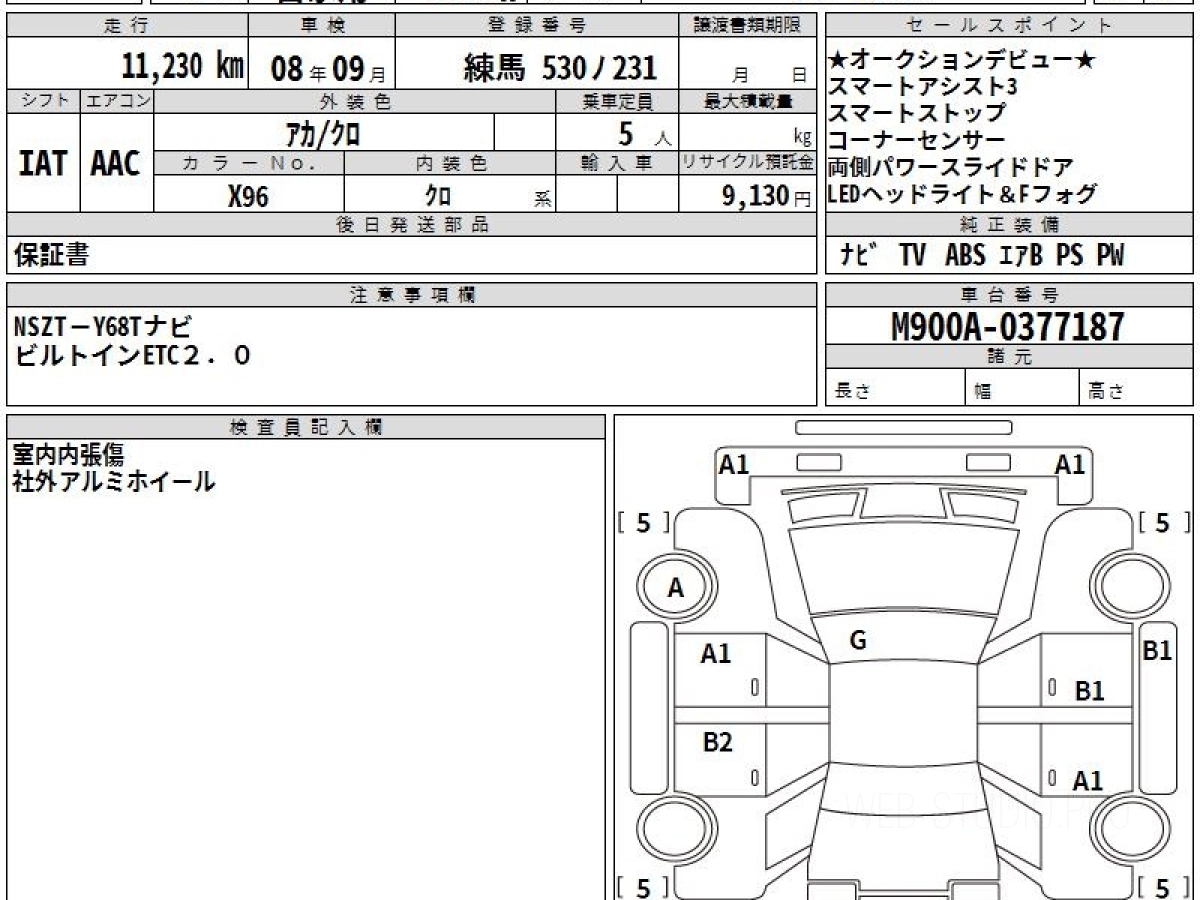Click the IAT shift value

(x=43, y=163)
